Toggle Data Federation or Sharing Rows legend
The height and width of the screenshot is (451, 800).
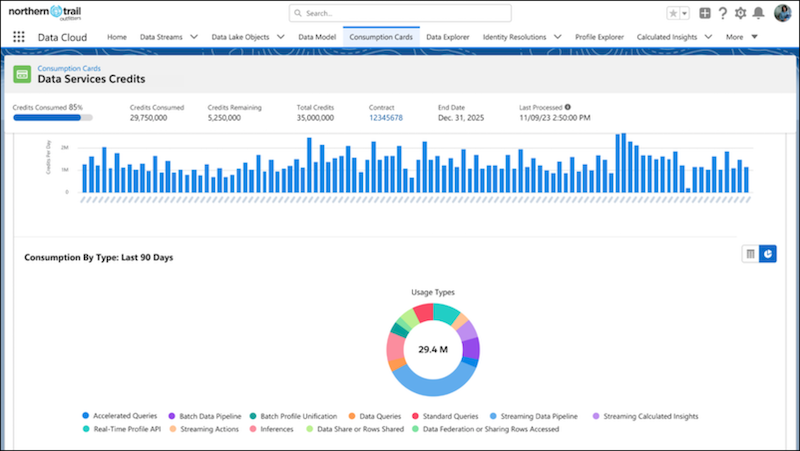point(486,429)
